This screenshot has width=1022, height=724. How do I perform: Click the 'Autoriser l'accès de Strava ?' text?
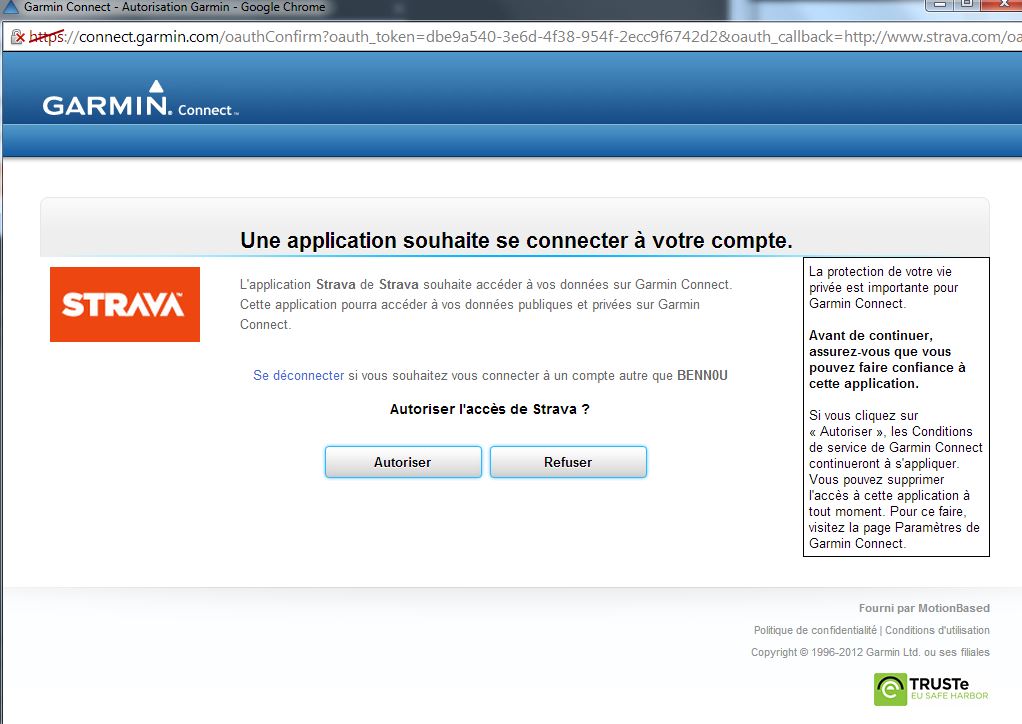point(489,409)
